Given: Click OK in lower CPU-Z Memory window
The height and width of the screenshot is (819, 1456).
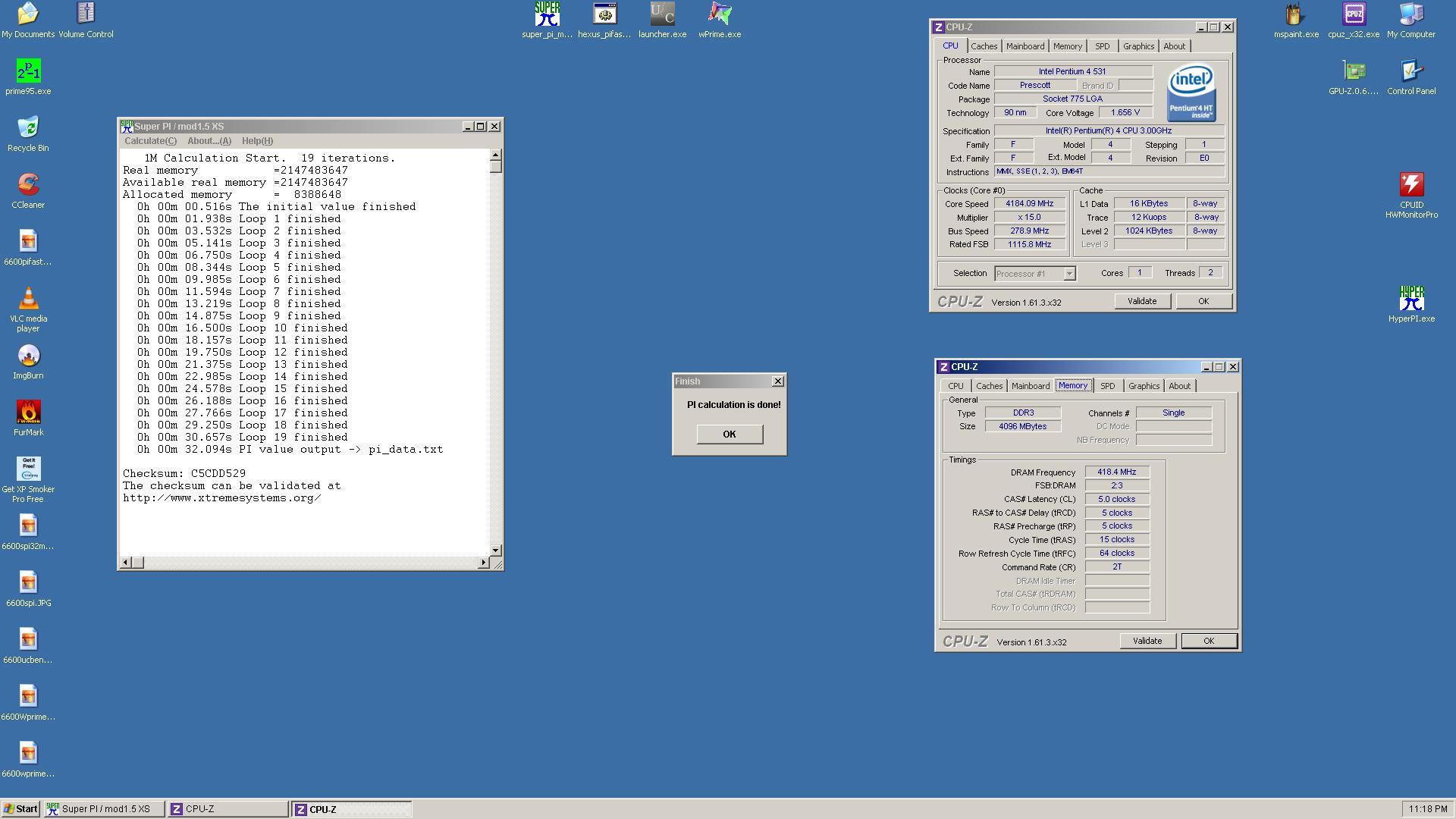Looking at the screenshot, I should coord(1209,641).
